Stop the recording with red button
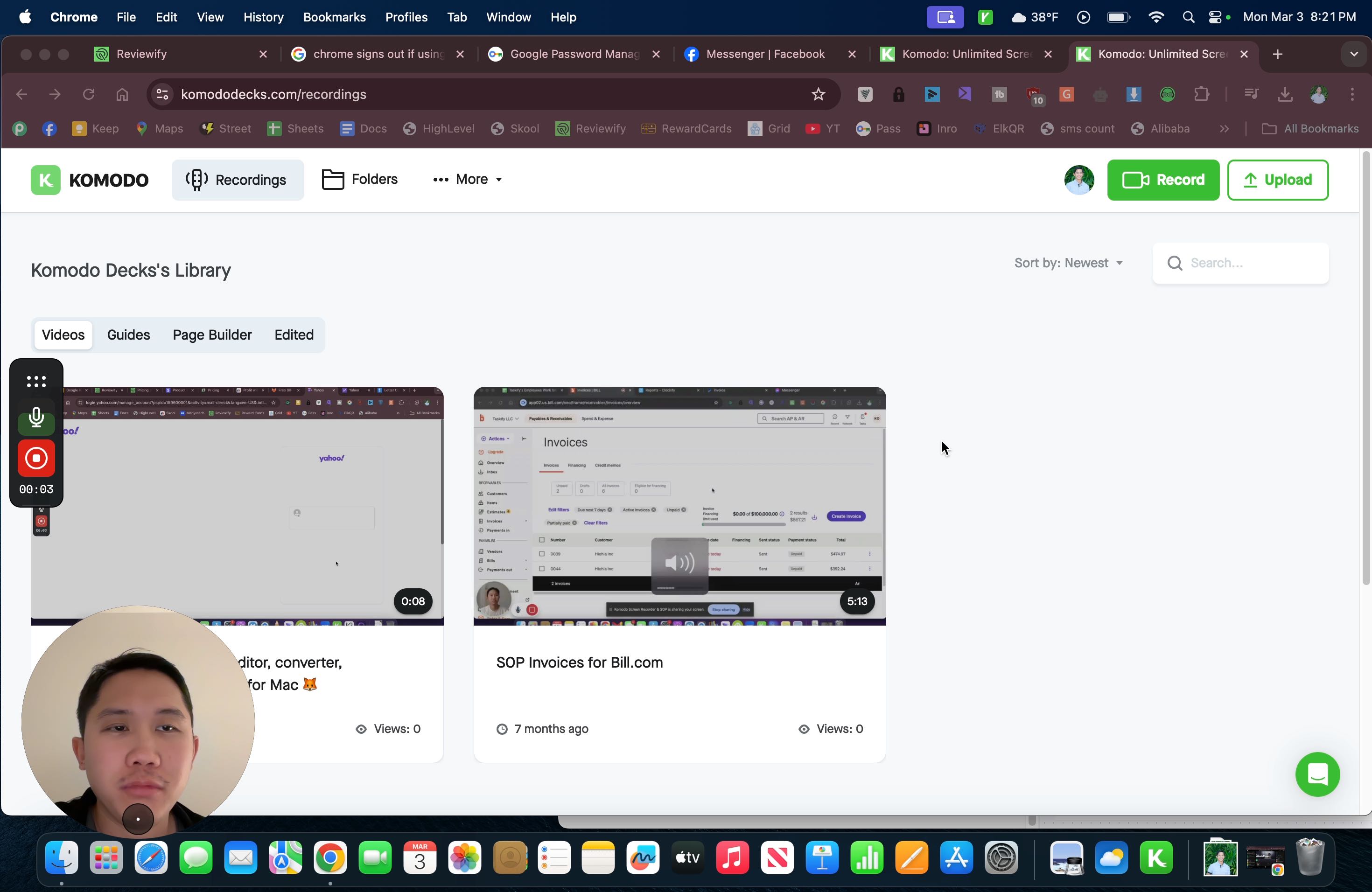Viewport: 1372px width, 892px height. click(x=36, y=458)
